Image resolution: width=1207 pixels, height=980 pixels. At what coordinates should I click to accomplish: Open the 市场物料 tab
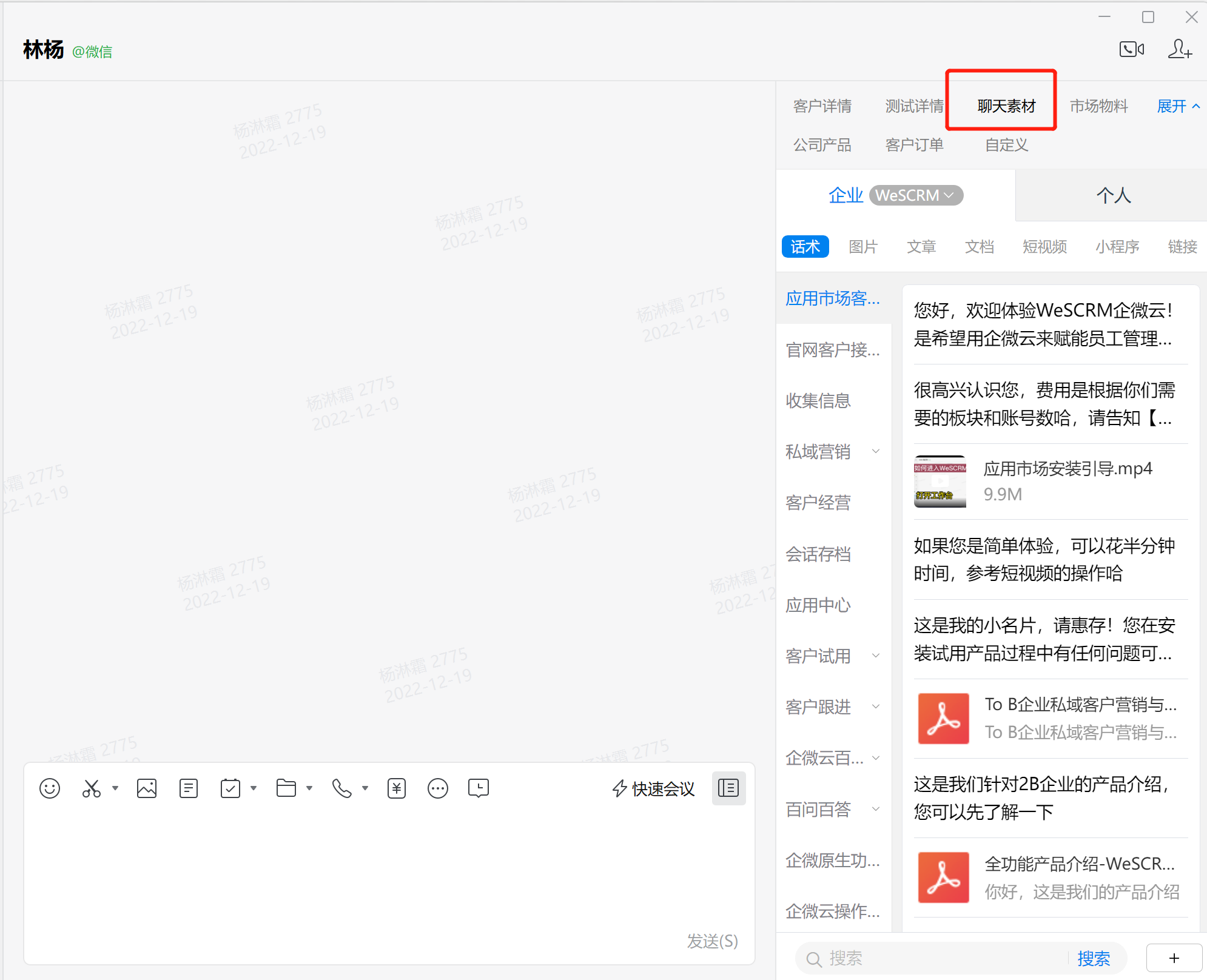1099,106
